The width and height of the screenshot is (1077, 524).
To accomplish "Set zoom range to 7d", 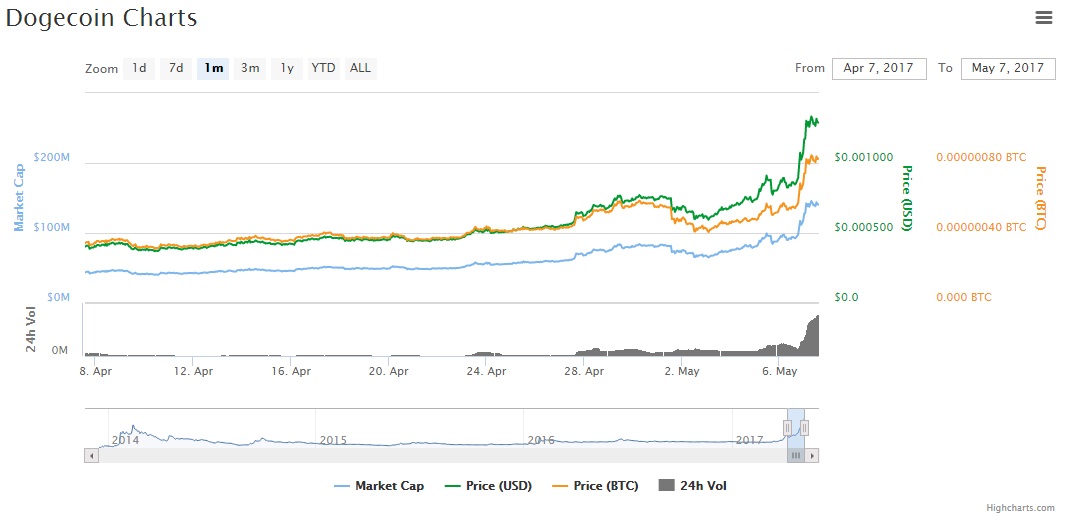I will pyautogui.click(x=176, y=68).
